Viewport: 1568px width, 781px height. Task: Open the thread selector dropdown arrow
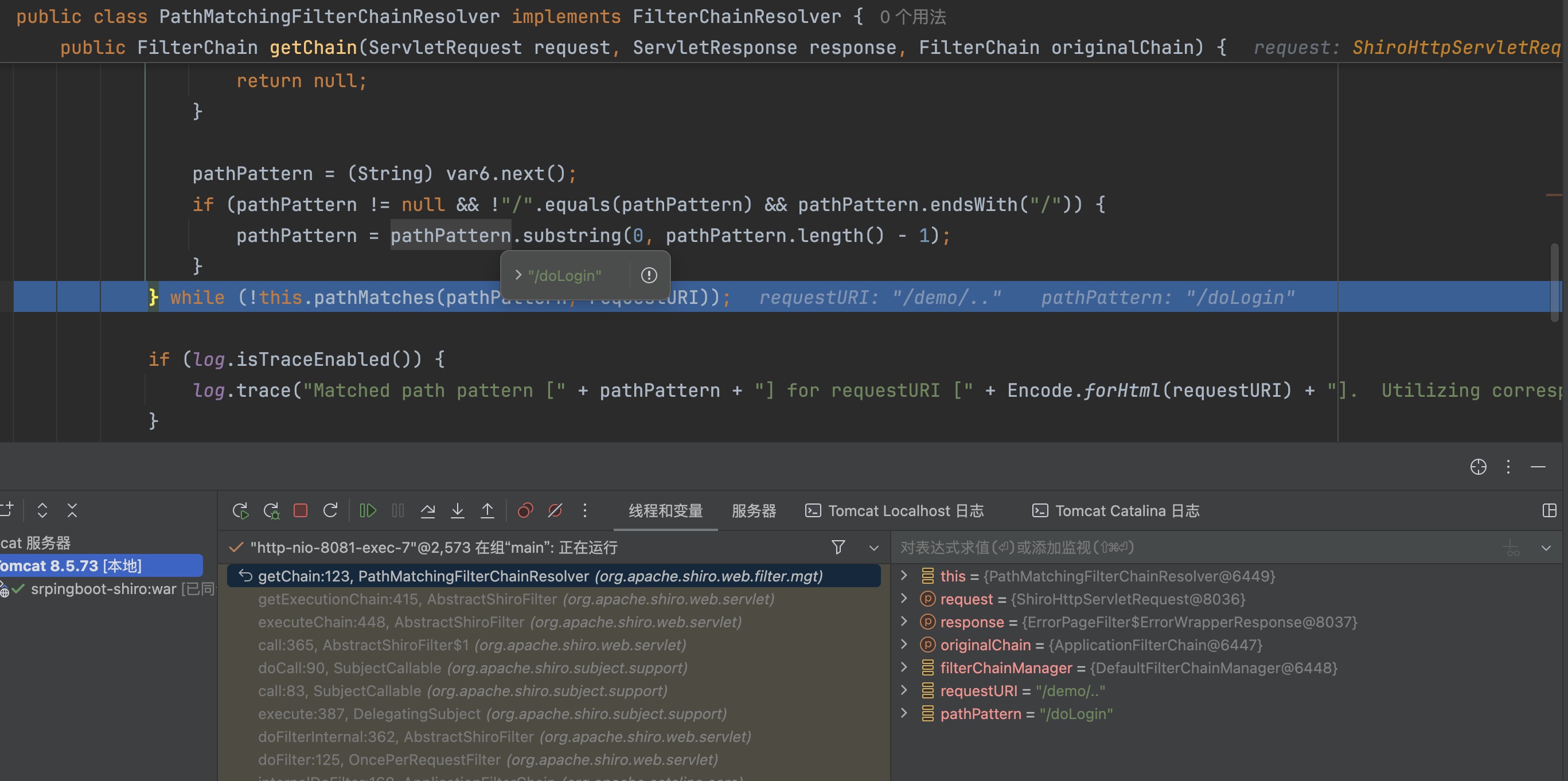pyautogui.click(x=873, y=548)
